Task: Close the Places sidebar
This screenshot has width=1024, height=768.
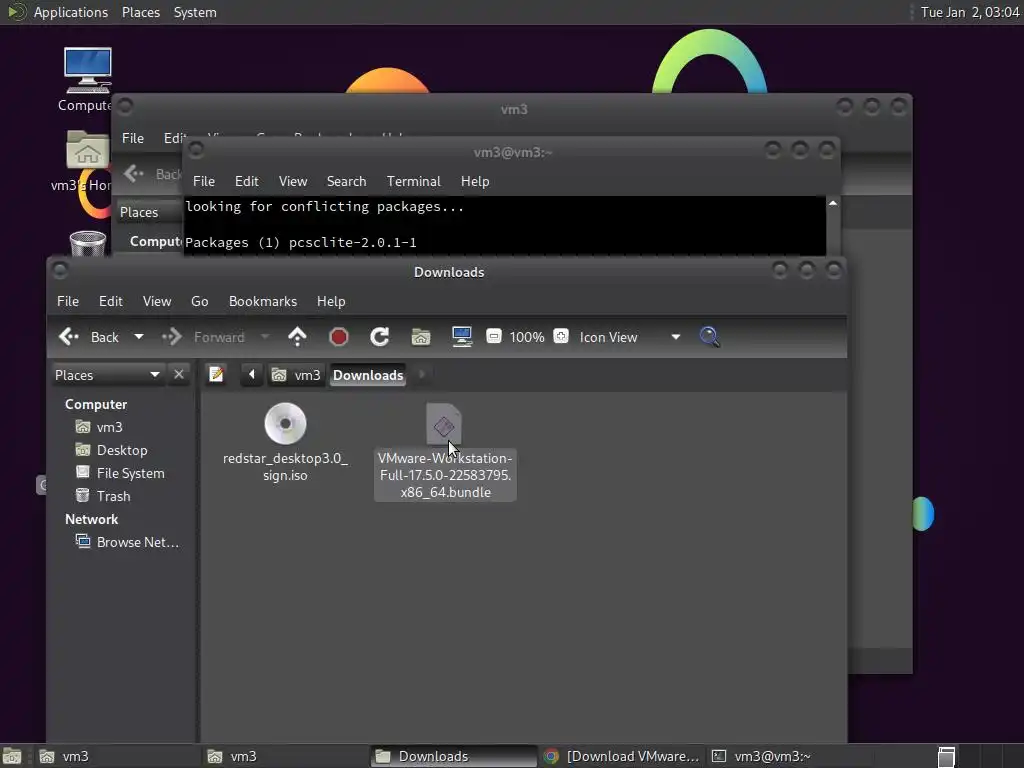Action: click(x=179, y=375)
